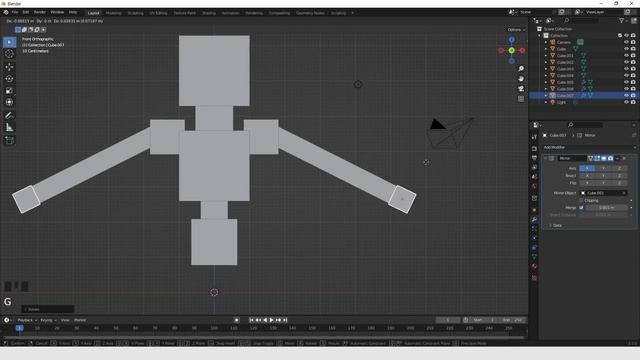Open the Window menu

57,13
